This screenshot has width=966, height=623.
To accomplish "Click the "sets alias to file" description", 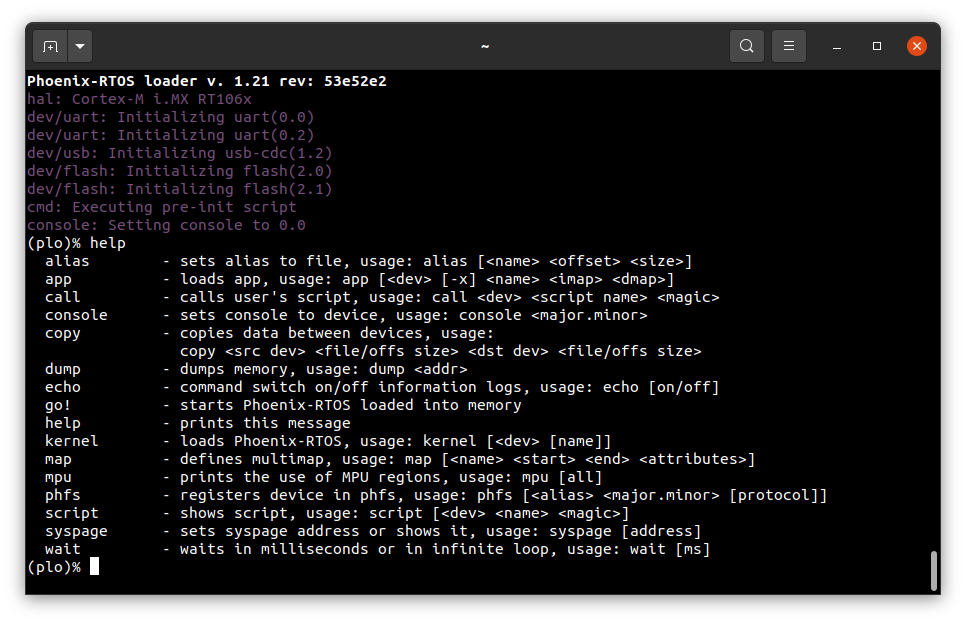I will point(261,261).
